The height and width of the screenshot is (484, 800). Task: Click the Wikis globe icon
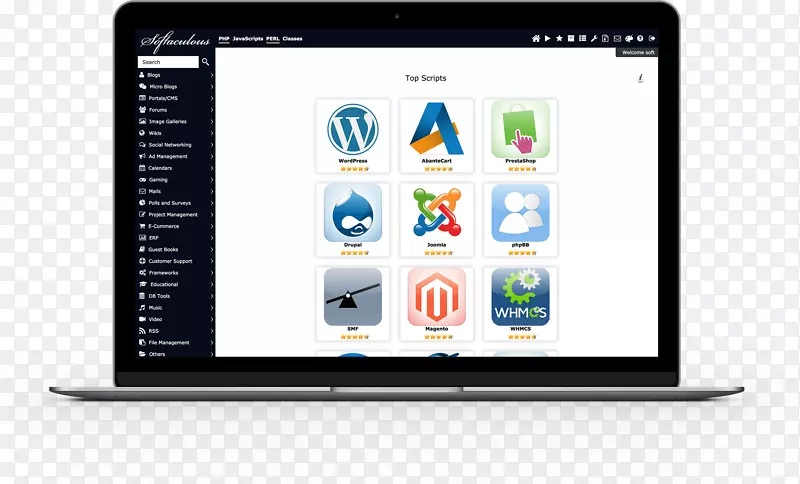pos(142,133)
